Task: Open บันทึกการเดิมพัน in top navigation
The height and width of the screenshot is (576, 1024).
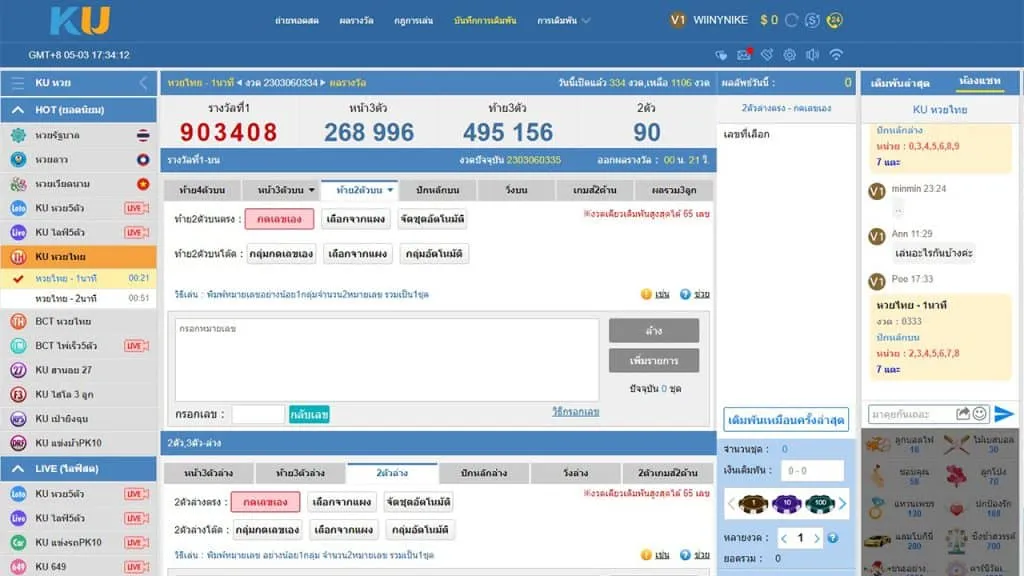Action: tap(485, 21)
